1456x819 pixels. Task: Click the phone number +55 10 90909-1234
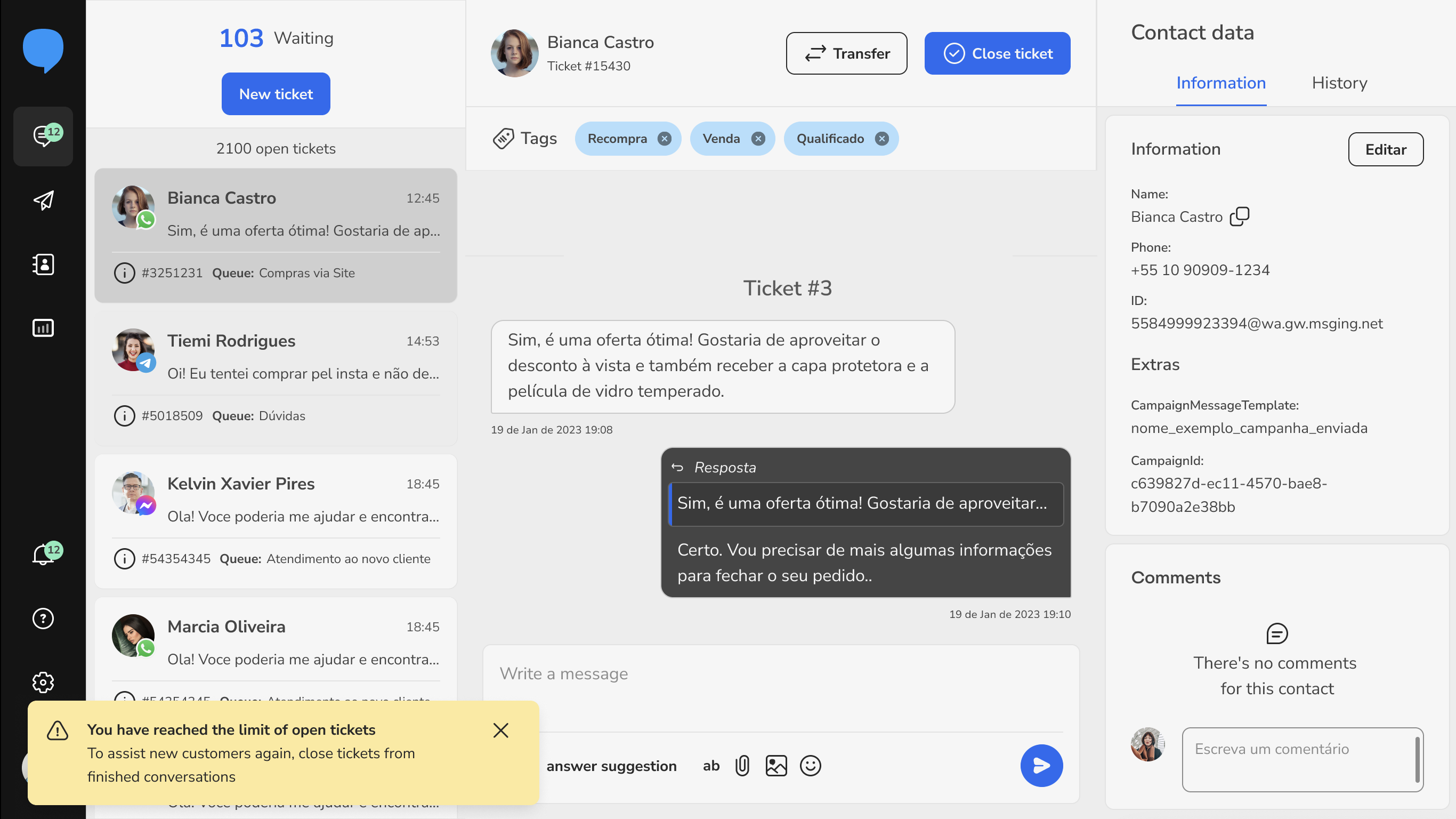pos(1200,270)
